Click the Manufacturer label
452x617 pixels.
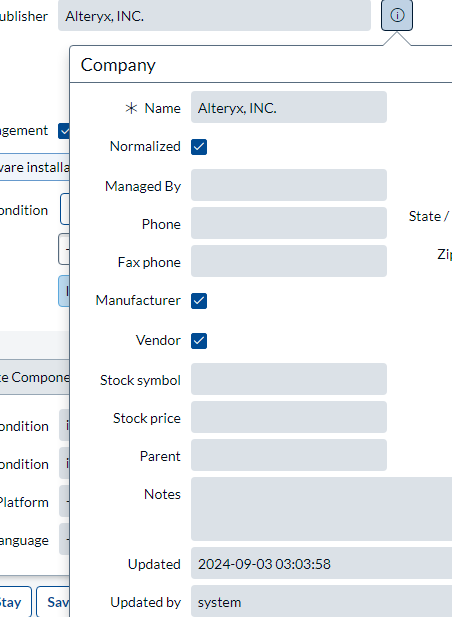click(138, 300)
